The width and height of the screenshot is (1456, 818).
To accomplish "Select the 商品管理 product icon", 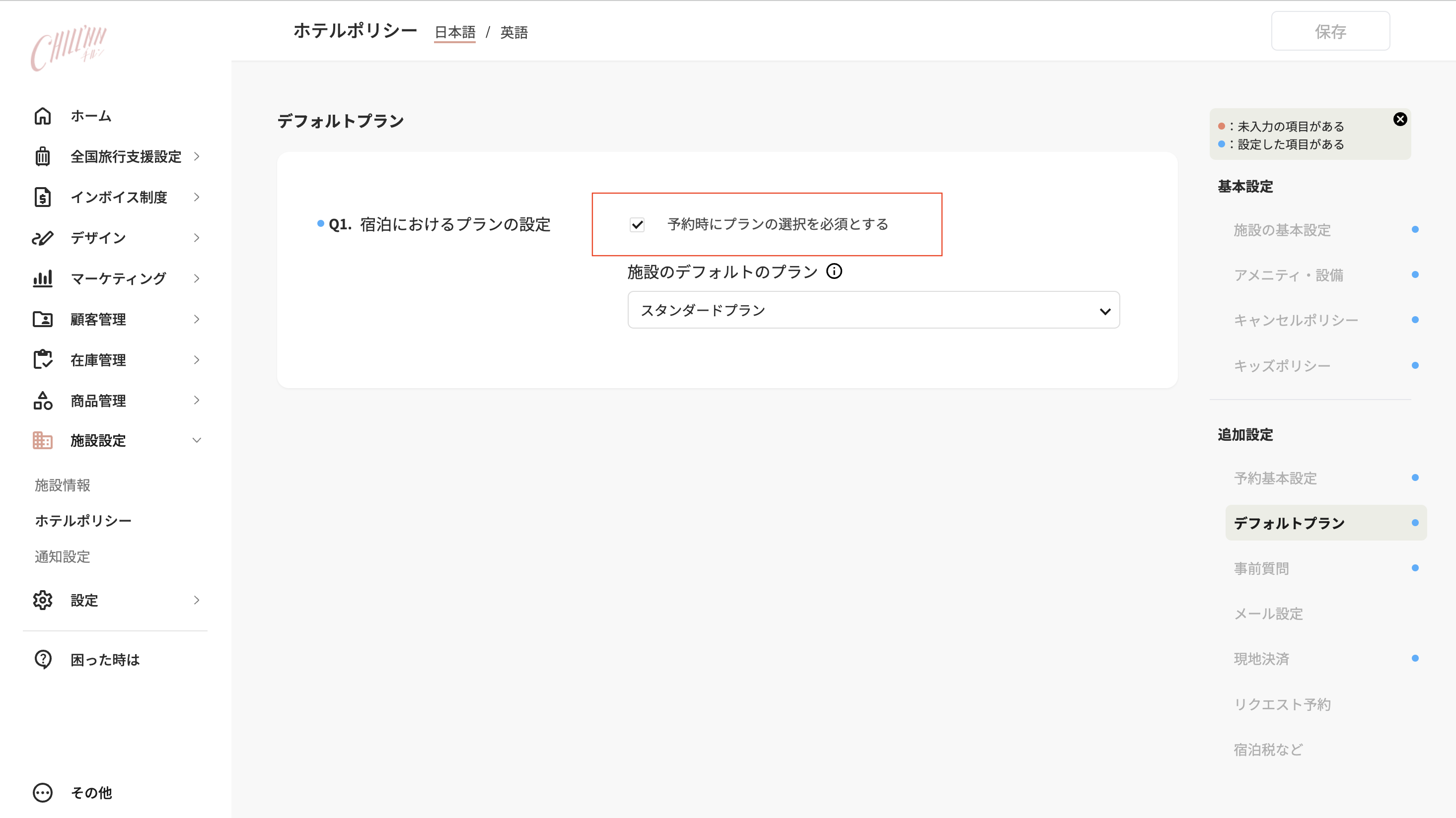I will [x=43, y=401].
